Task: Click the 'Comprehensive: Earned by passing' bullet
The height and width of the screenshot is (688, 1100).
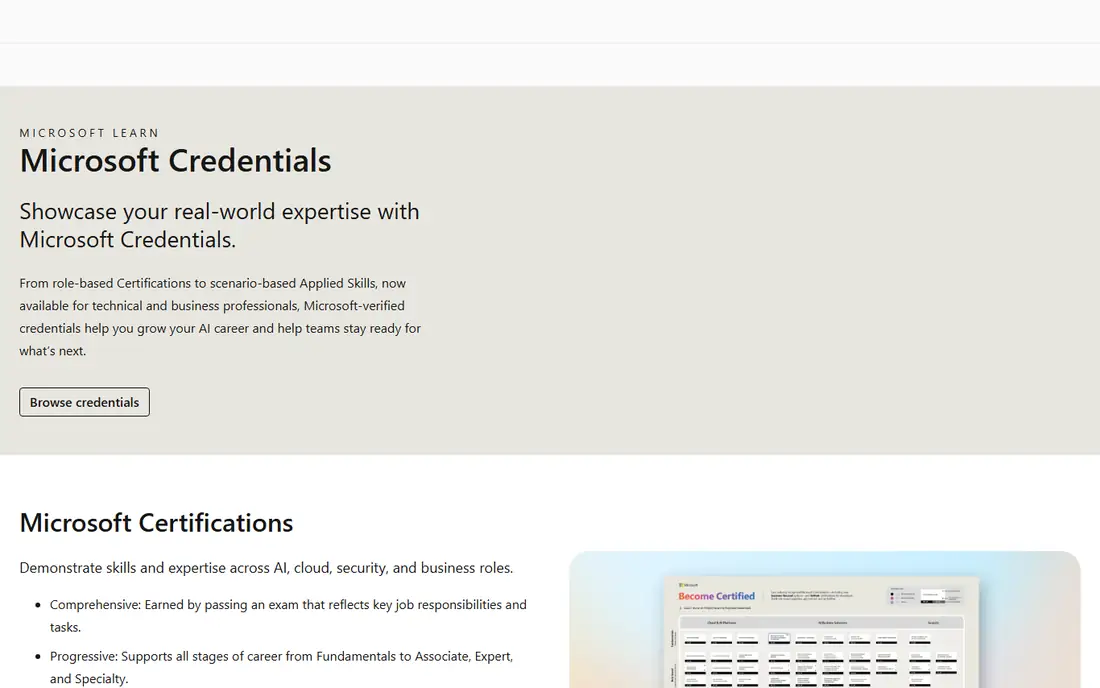Action: coord(288,615)
